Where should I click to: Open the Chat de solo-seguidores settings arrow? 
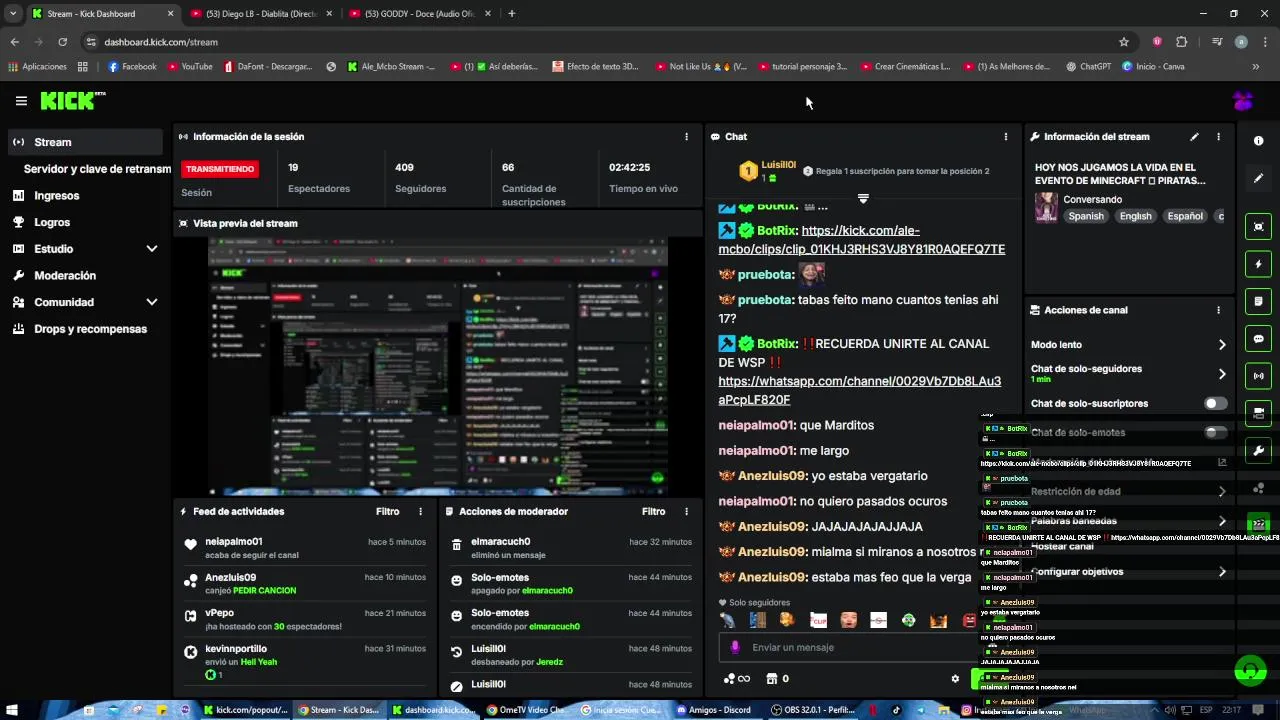pos(1222,374)
